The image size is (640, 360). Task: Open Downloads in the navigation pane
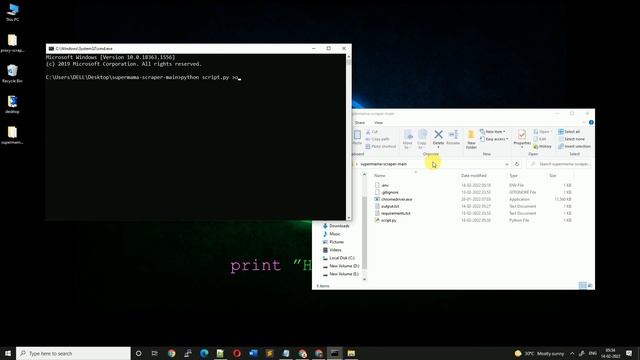336,226
